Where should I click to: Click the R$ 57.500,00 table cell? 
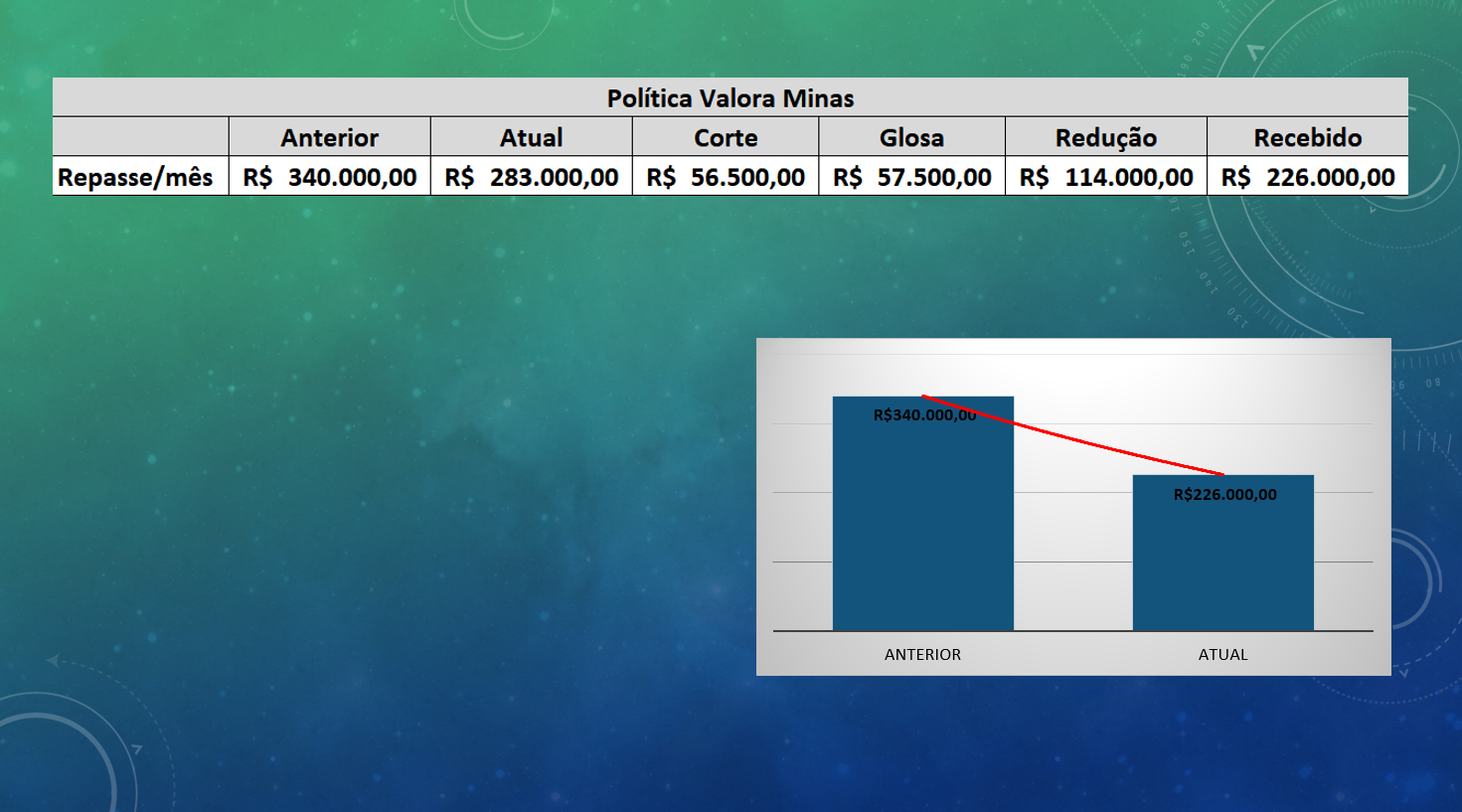912,177
